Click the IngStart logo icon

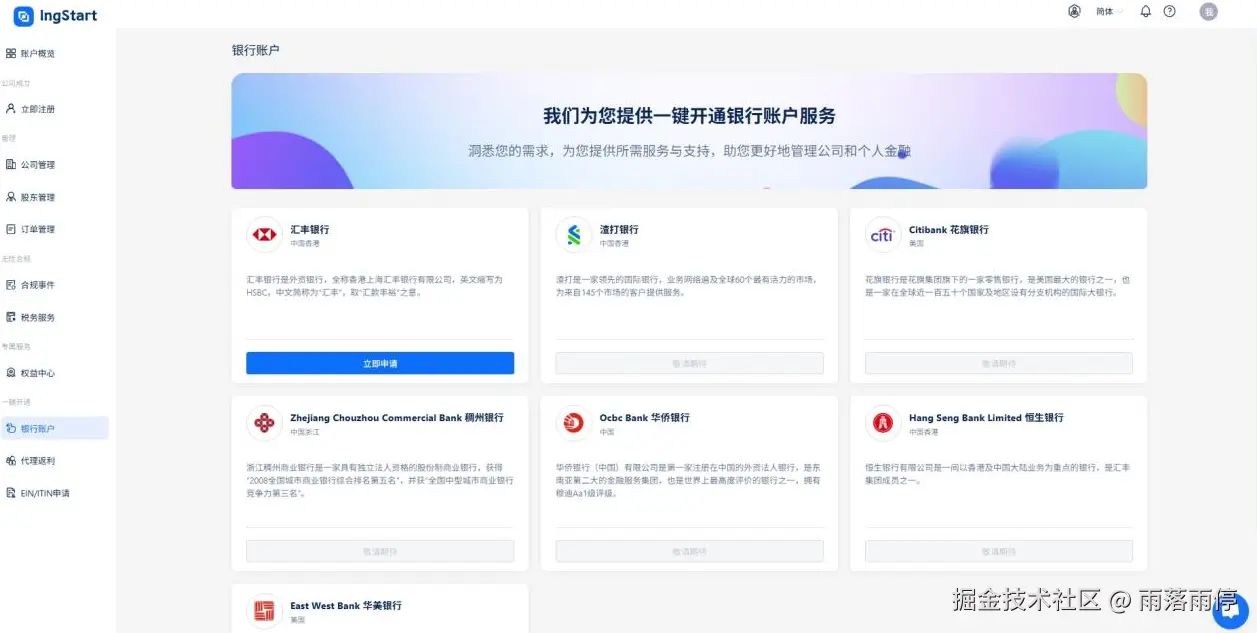tap(23, 16)
